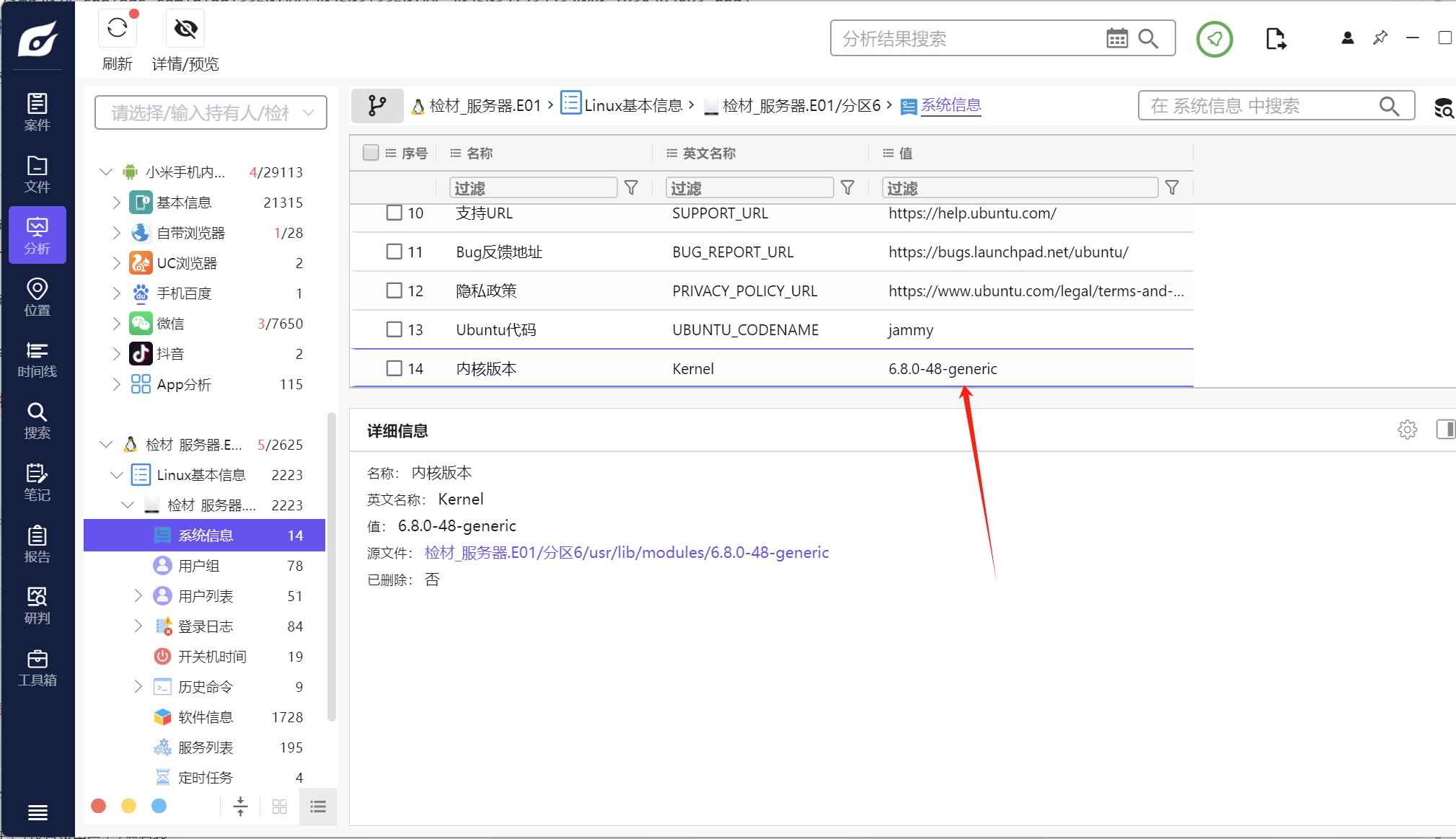The image size is (1456, 839).
Task: Open the 详细信息 panel settings gear
Action: click(1407, 430)
